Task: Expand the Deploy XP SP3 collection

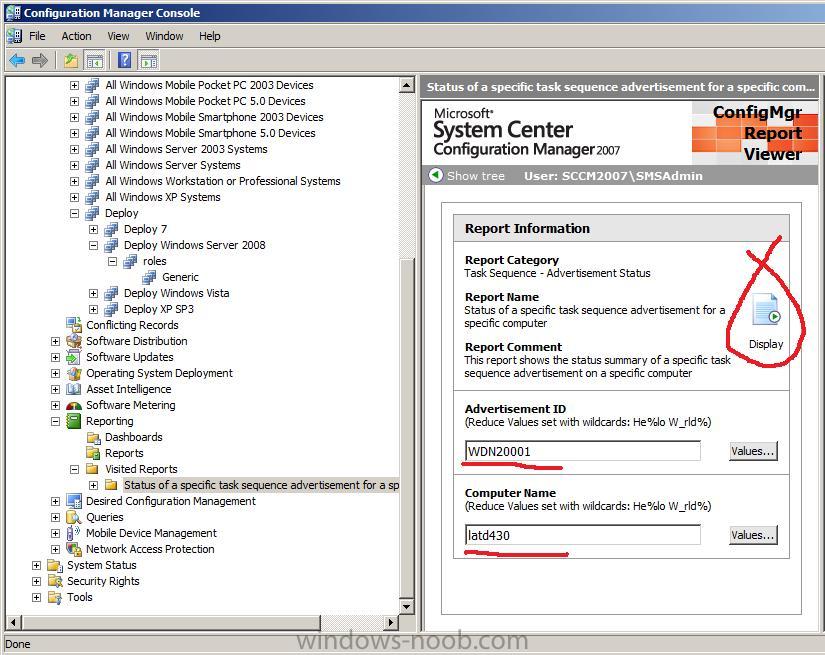Action: pos(93,309)
